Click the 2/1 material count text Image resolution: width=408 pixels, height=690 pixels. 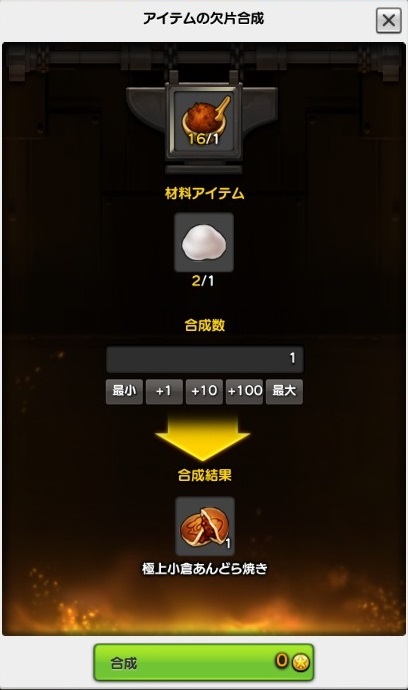pos(203,281)
